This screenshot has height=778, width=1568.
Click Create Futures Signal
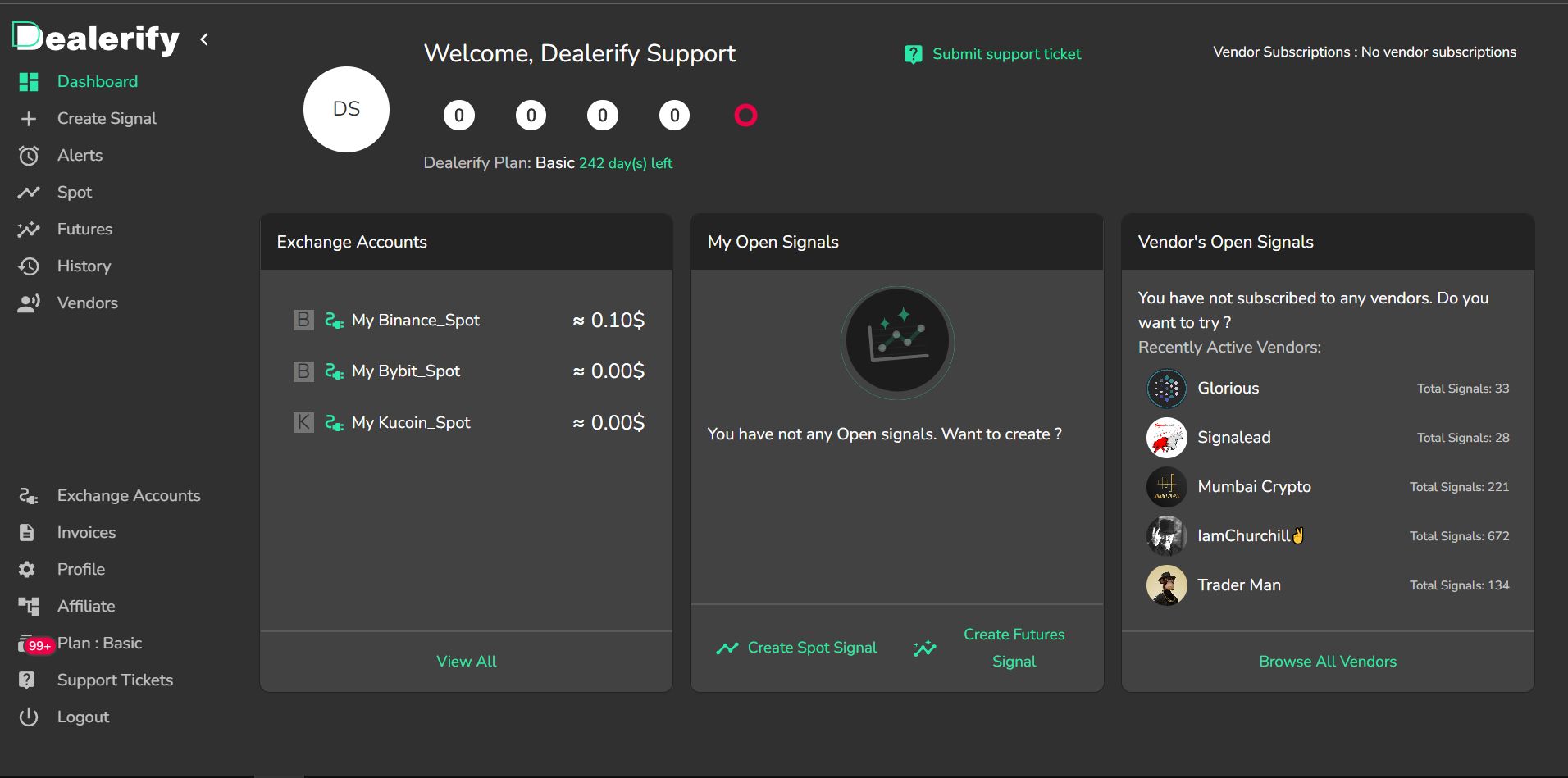click(1014, 648)
